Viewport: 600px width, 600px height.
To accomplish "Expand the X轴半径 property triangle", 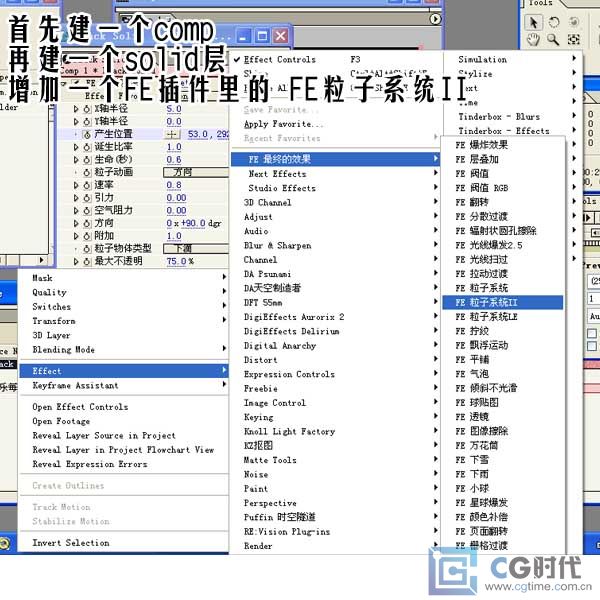I will (x=76, y=109).
